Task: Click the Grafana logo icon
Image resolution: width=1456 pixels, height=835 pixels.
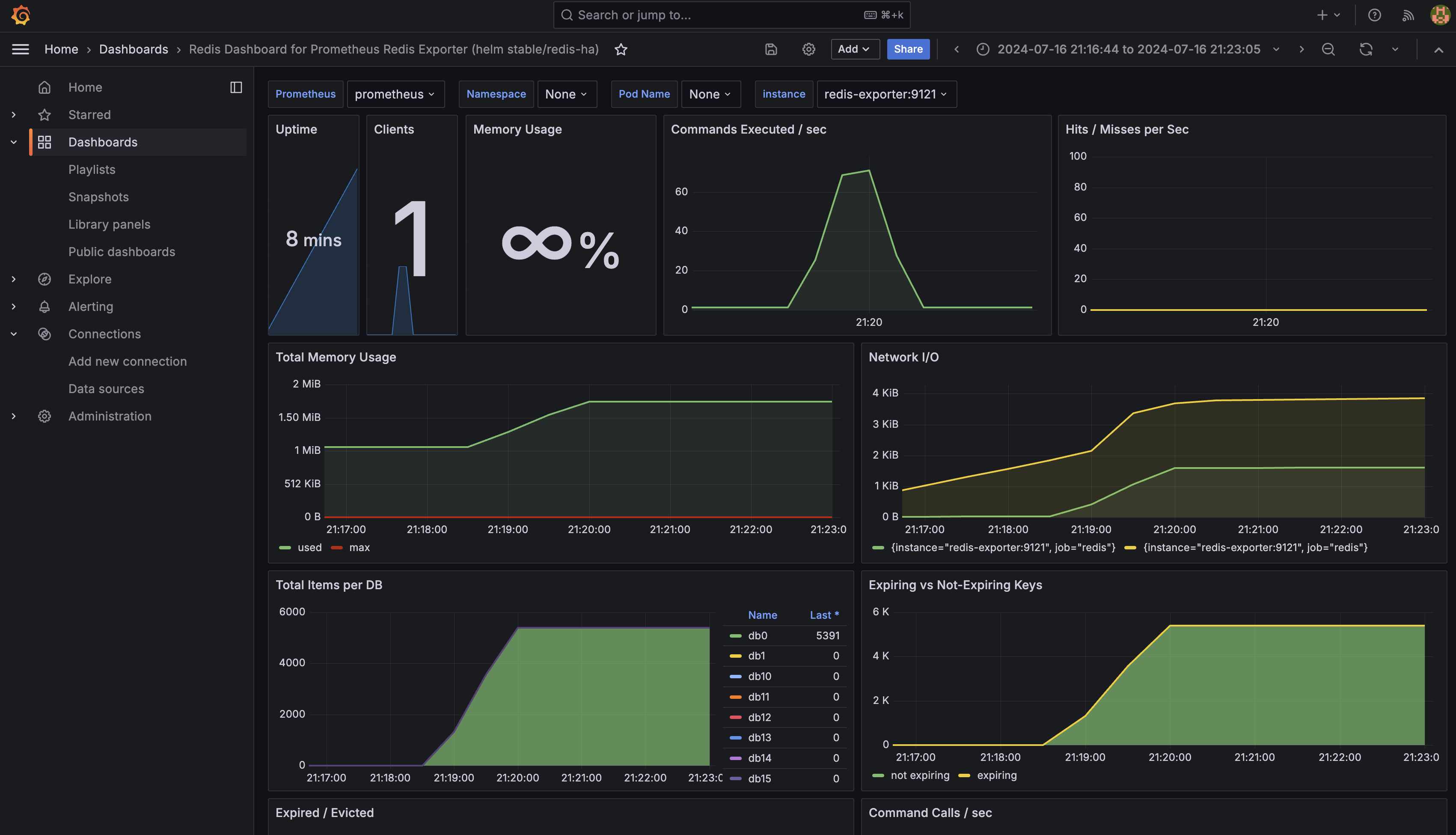Action: pos(21,15)
